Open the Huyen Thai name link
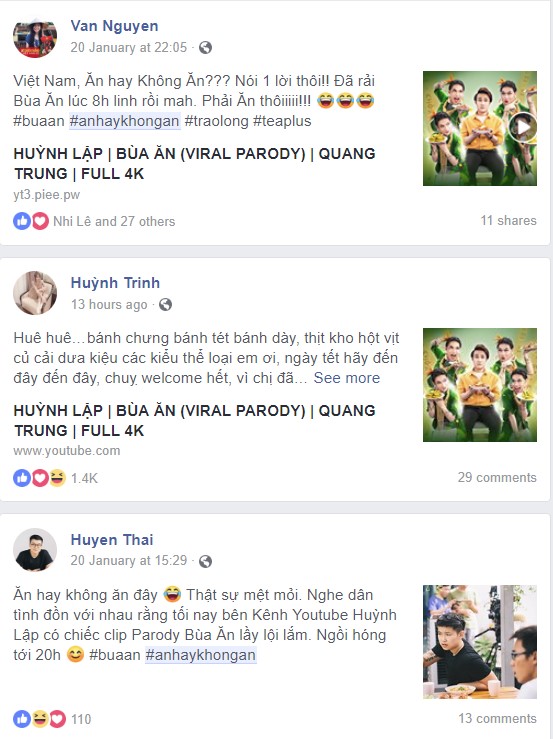553x739 pixels. (x=112, y=540)
